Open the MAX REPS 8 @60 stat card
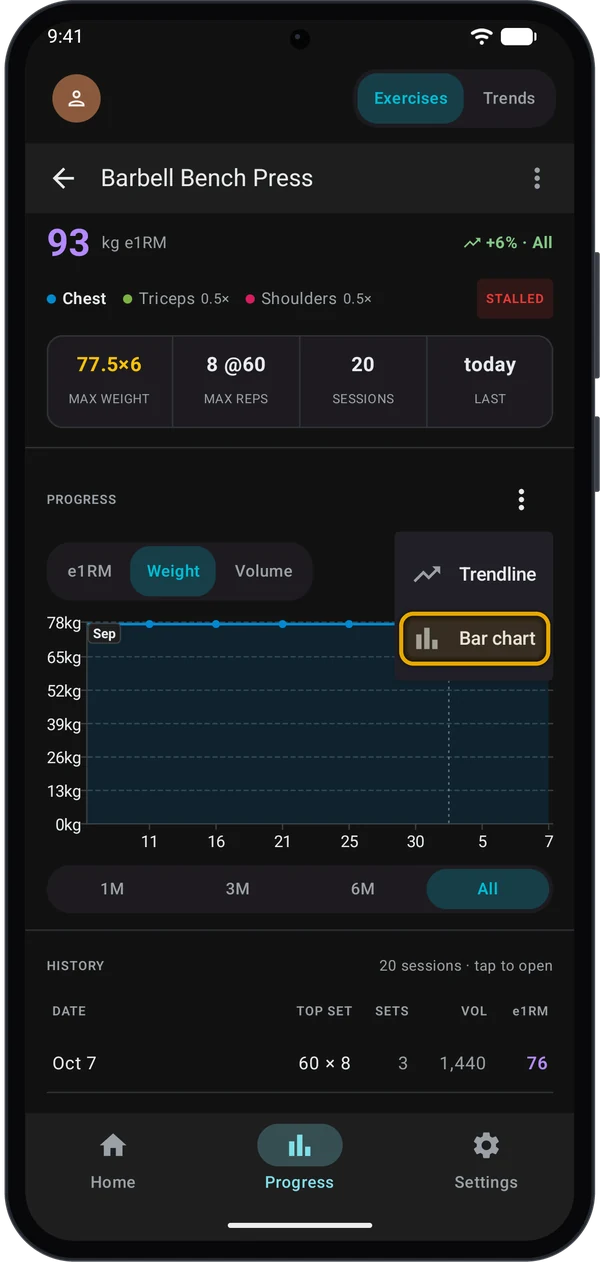Image resolution: width=600 pixels, height=1262 pixels. 236,382
